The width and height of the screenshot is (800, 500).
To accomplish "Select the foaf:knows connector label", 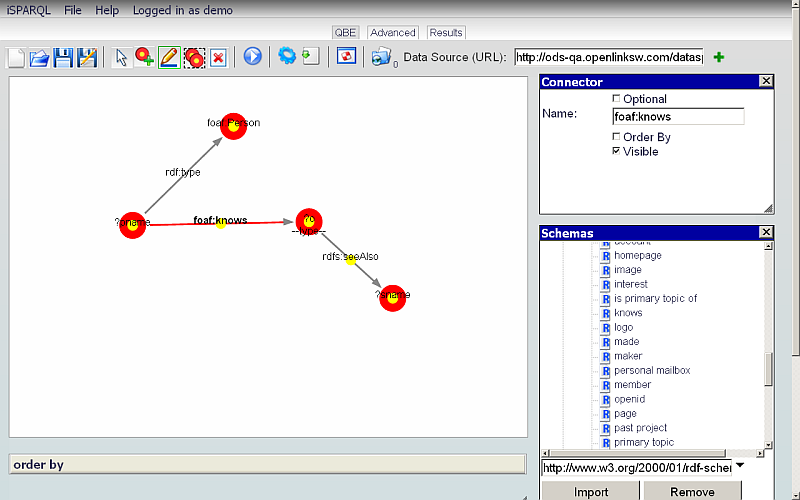I will (x=220, y=220).
